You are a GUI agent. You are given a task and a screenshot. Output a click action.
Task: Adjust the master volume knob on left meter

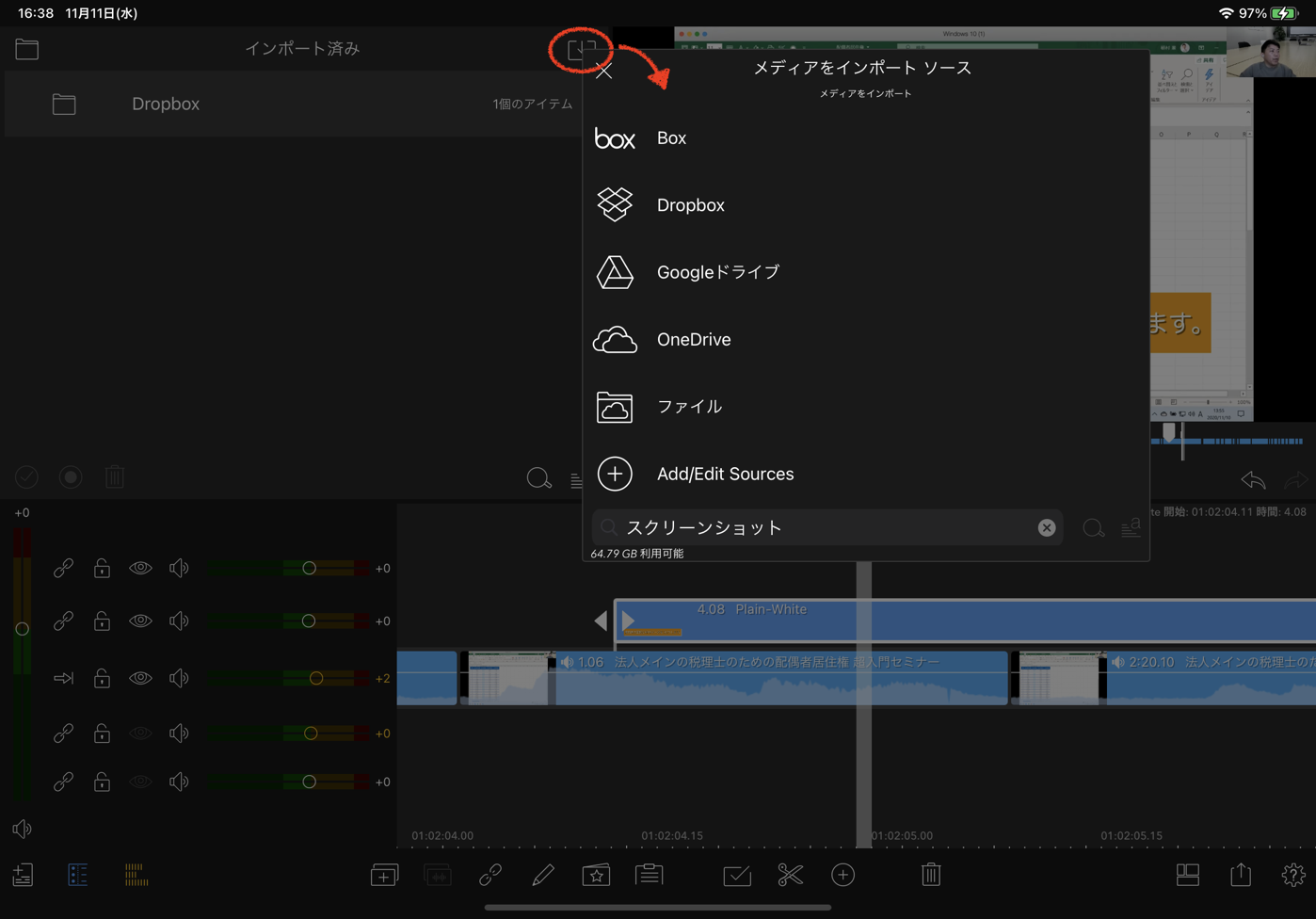(x=22, y=628)
